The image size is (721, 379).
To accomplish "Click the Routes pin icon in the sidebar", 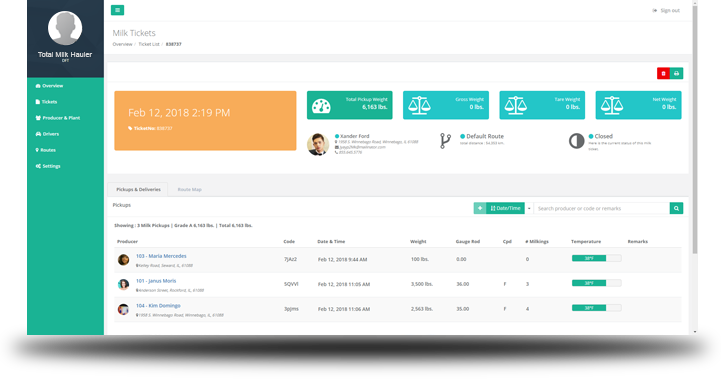I will (37, 150).
